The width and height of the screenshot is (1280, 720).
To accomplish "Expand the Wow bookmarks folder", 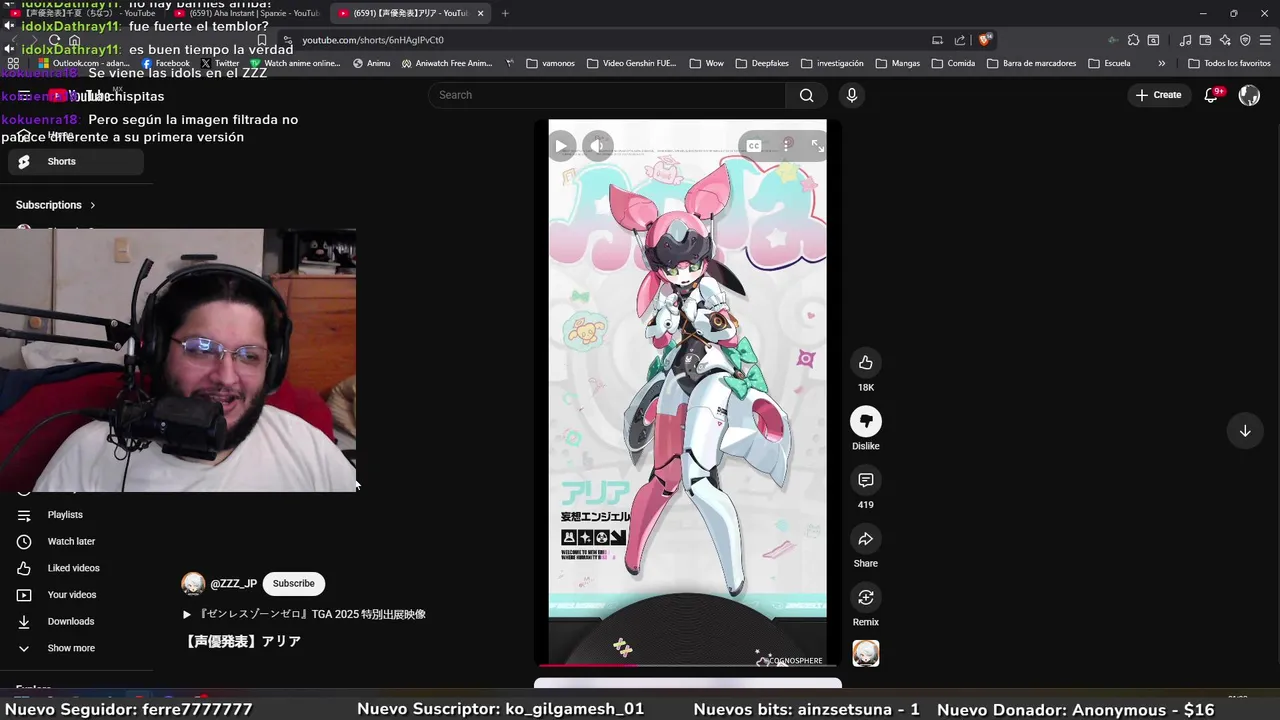I will coord(706,63).
